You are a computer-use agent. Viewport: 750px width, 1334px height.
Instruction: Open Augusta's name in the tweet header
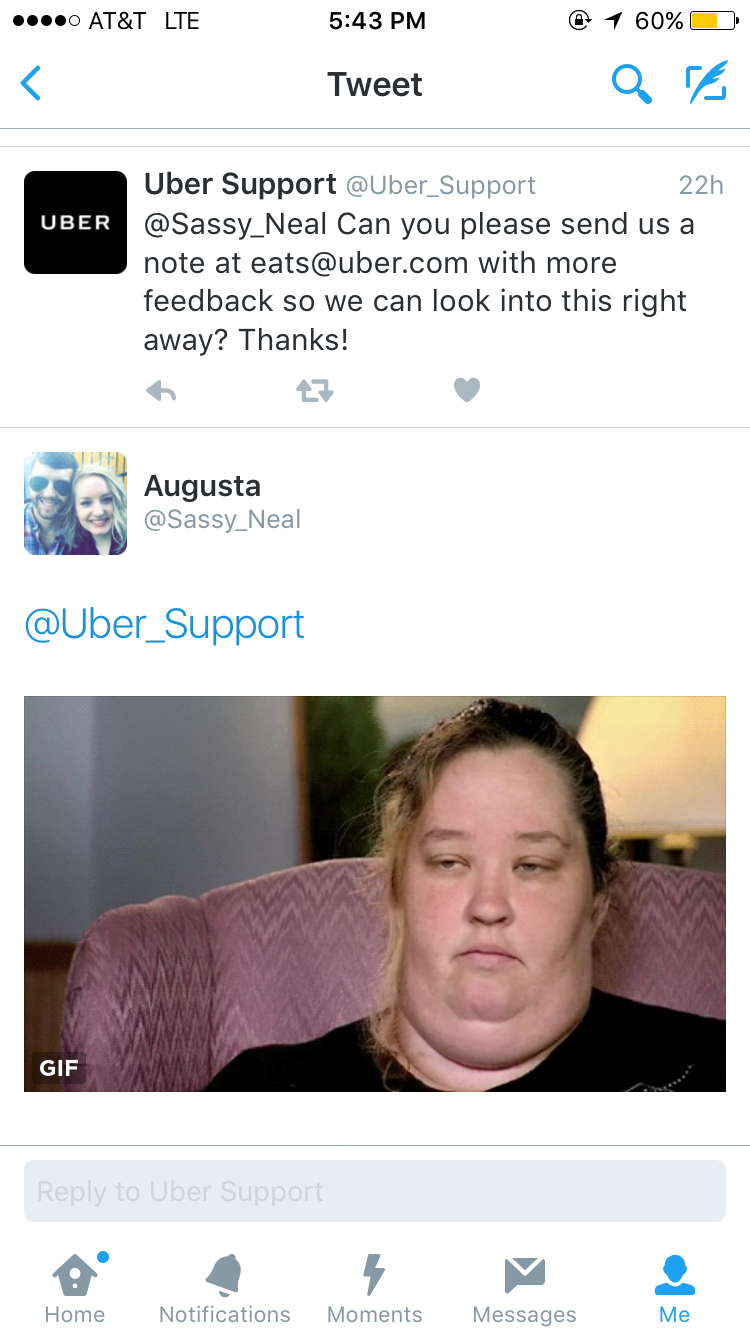202,486
